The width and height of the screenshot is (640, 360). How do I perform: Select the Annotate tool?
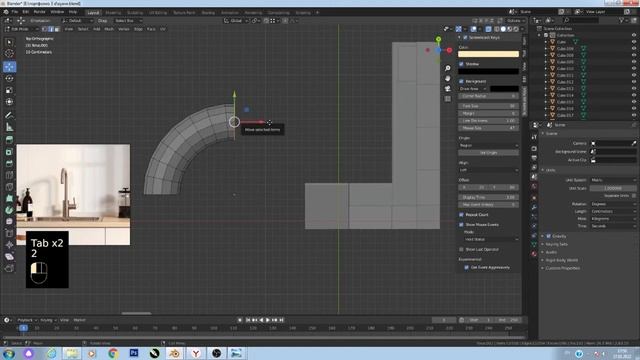click(9, 116)
